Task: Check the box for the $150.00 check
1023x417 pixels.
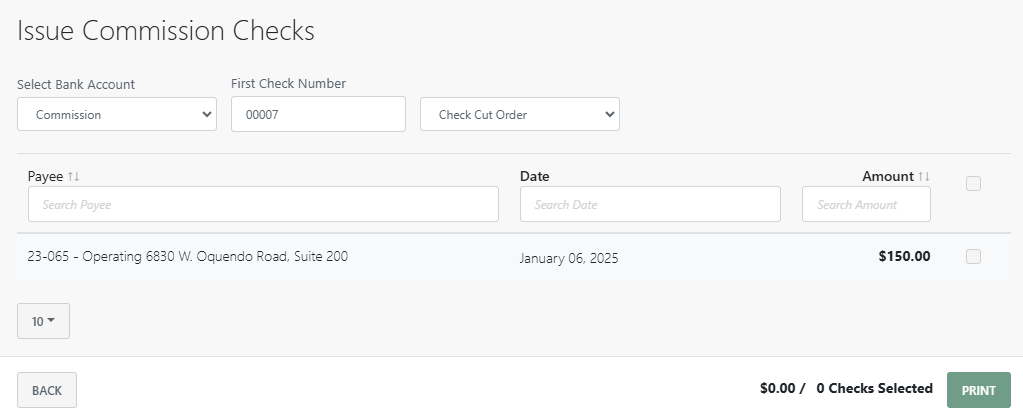Action: coord(973,256)
